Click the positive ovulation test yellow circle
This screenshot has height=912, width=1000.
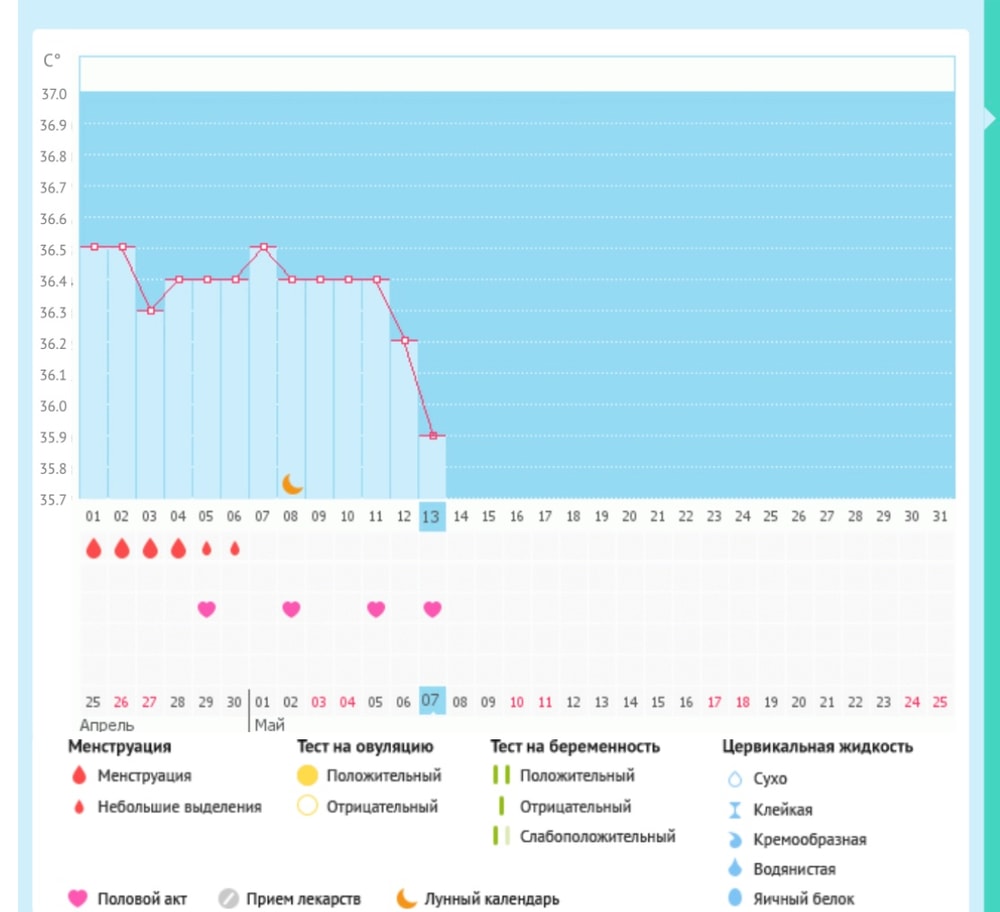(x=307, y=776)
